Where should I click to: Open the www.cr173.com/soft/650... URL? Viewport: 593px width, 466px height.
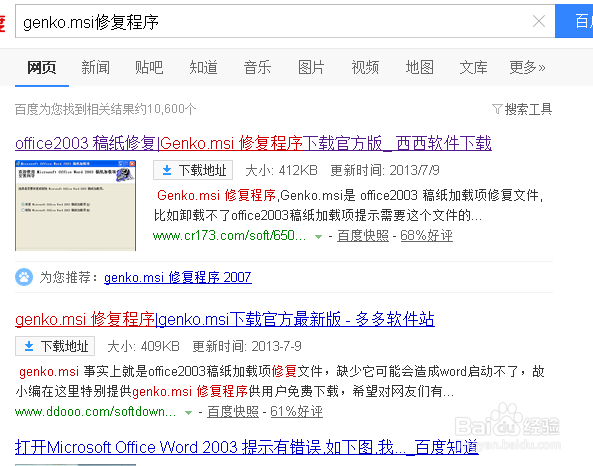click(x=229, y=236)
